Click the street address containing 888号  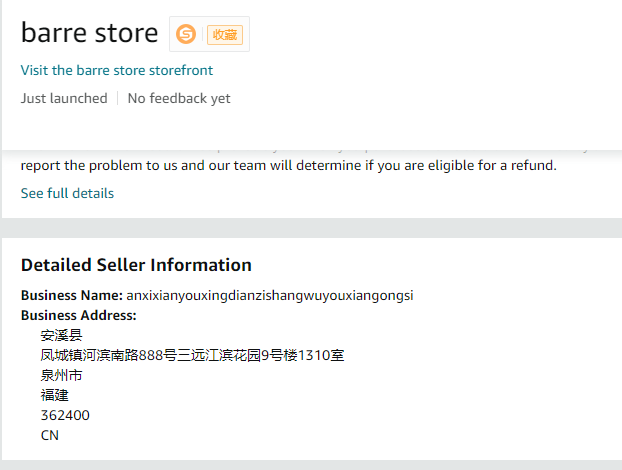coord(192,355)
